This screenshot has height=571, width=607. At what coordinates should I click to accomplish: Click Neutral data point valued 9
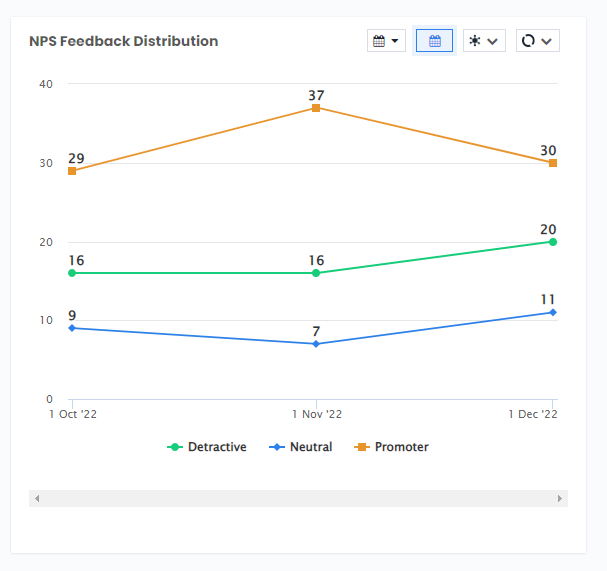[72, 328]
